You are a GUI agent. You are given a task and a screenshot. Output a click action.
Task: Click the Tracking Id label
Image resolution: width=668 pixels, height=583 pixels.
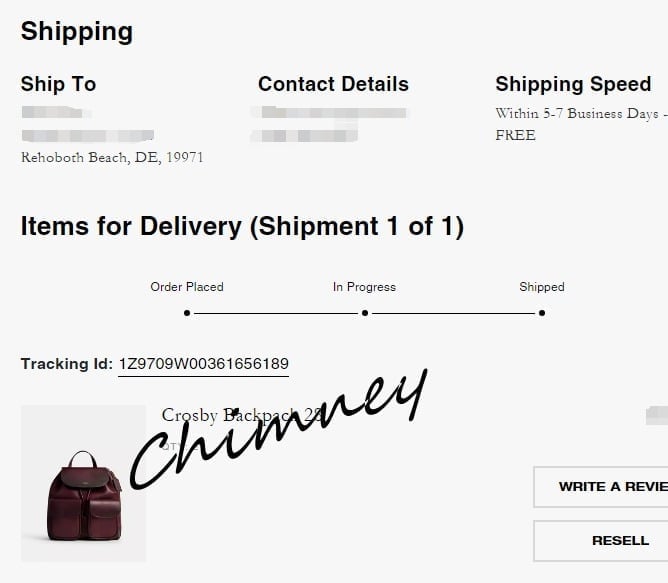click(67, 364)
